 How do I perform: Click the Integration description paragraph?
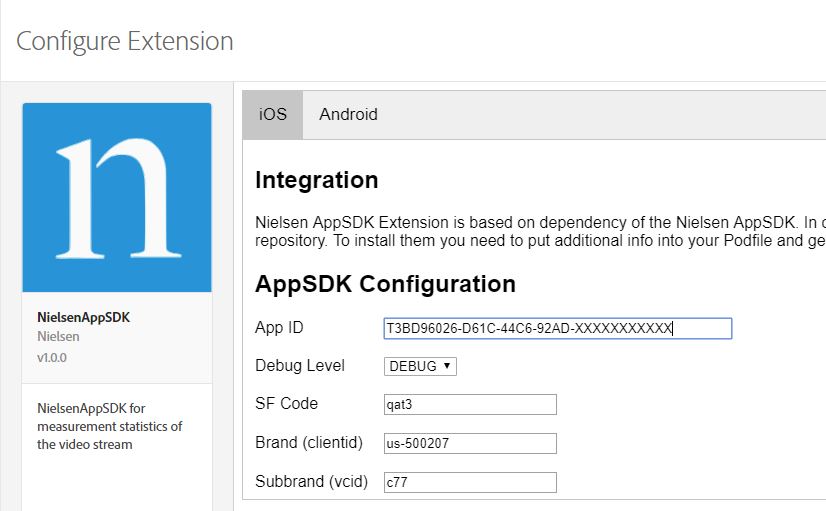coord(540,231)
